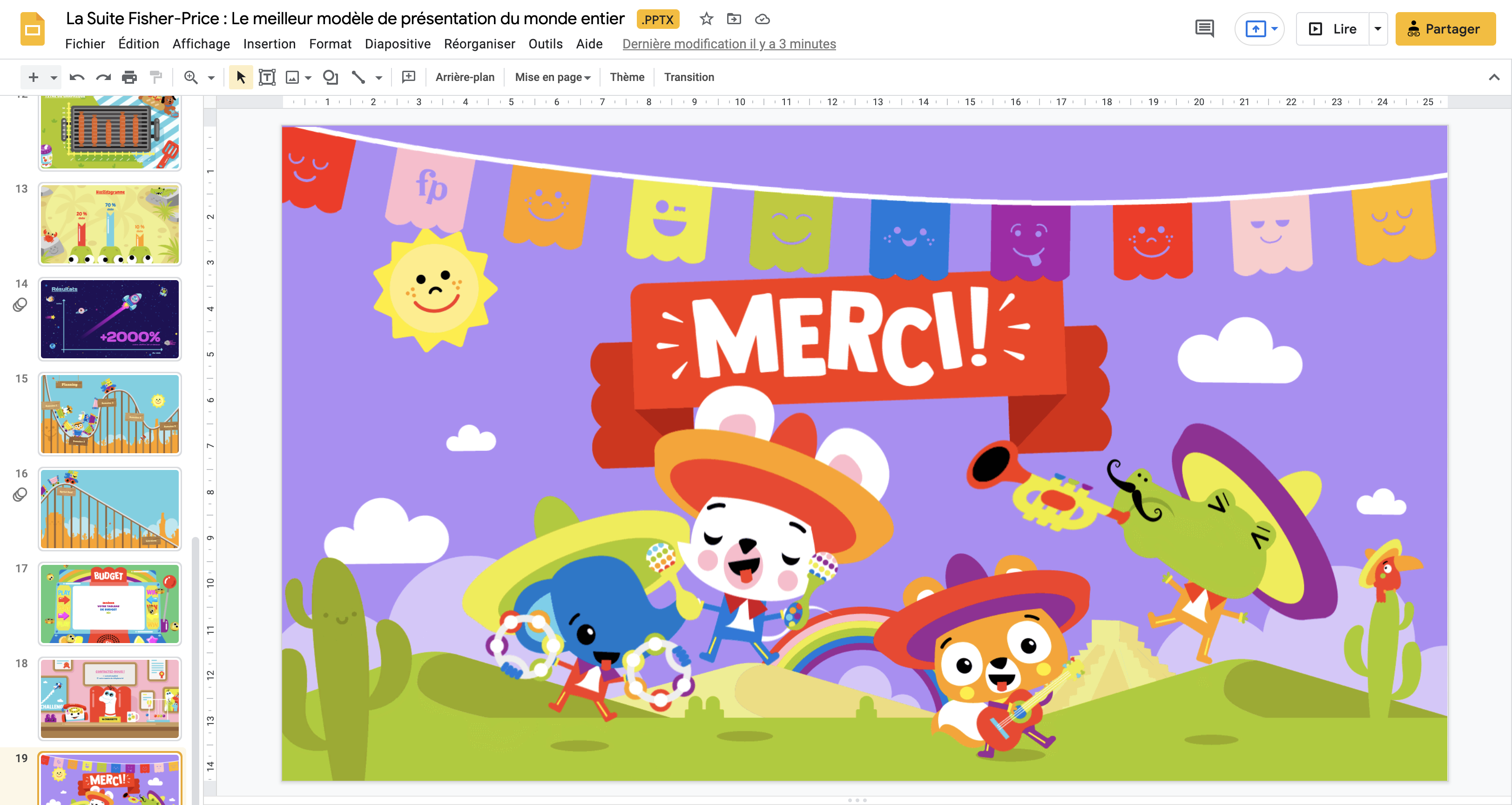Select slide 18 Contactez-nous thumbnail

pyautogui.click(x=110, y=699)
